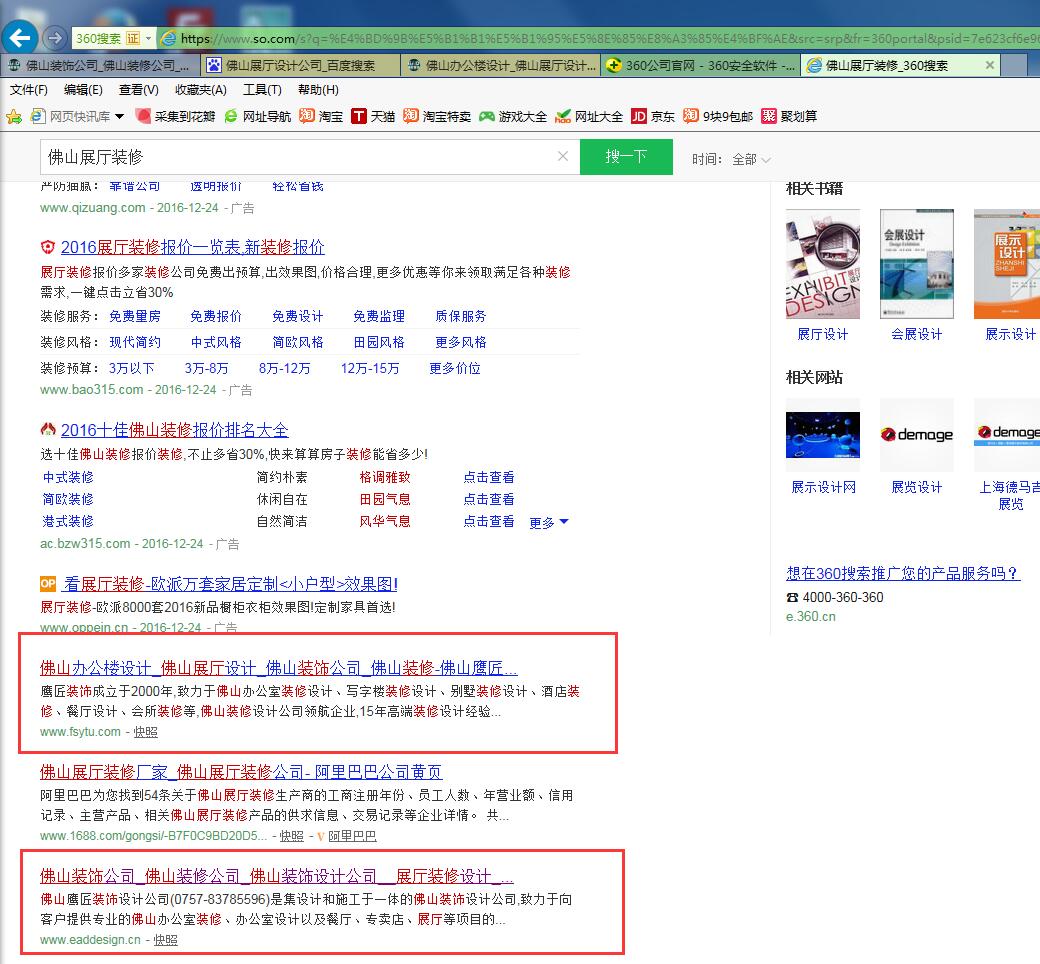Expand the 时间 全部 filter dropdown
Screen dimensions: 1040x964
(751, 159)
